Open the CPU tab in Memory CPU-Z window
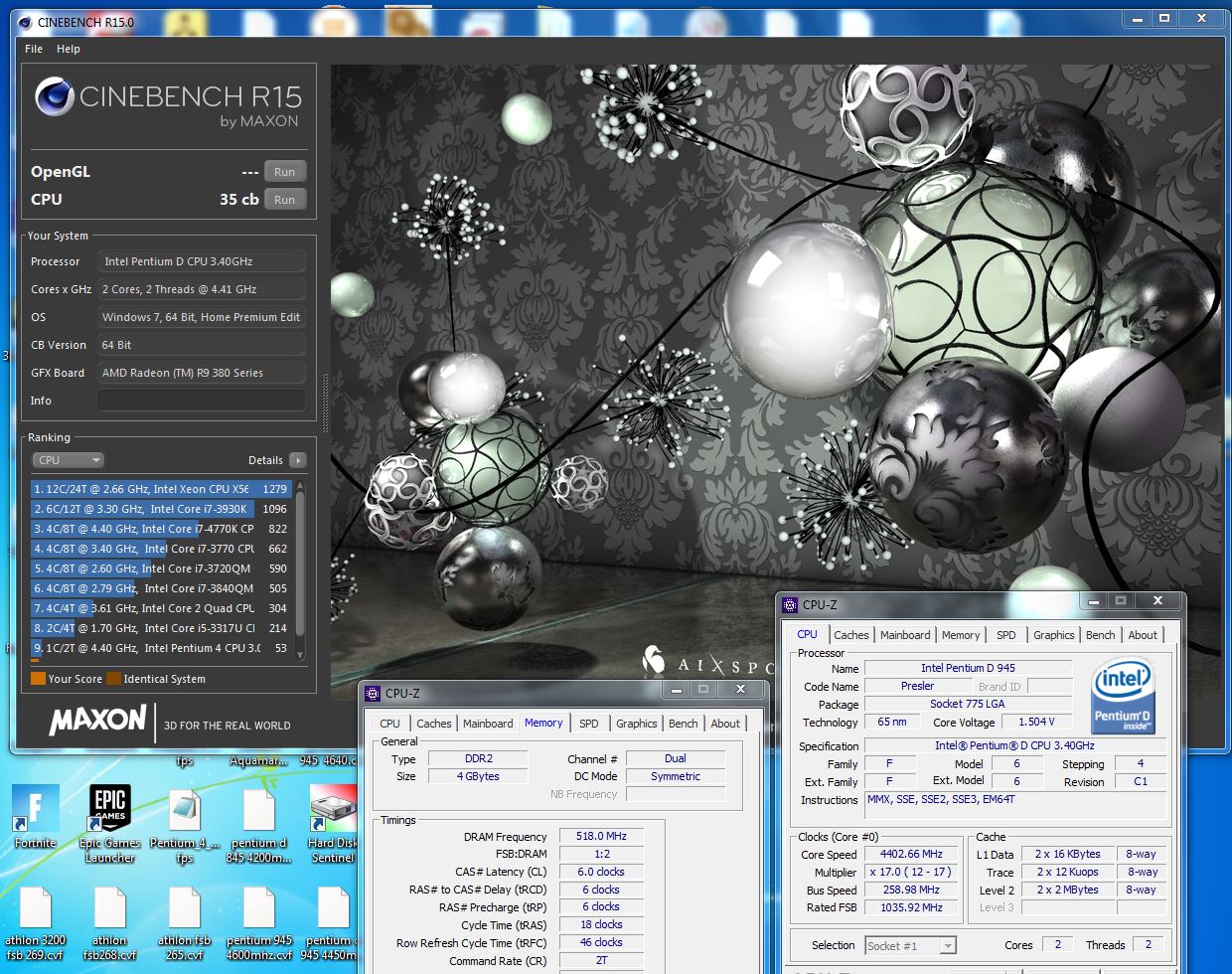 389,724
